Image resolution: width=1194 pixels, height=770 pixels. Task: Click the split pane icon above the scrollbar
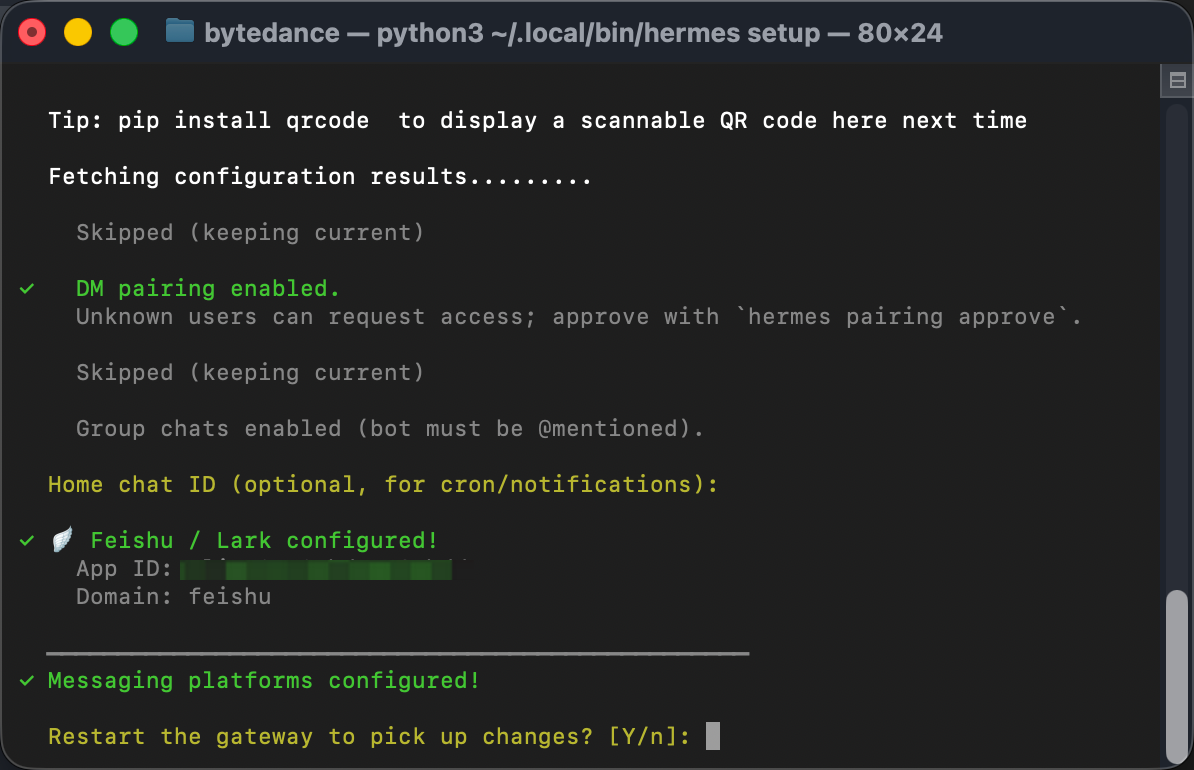(x=1176, y=80)
